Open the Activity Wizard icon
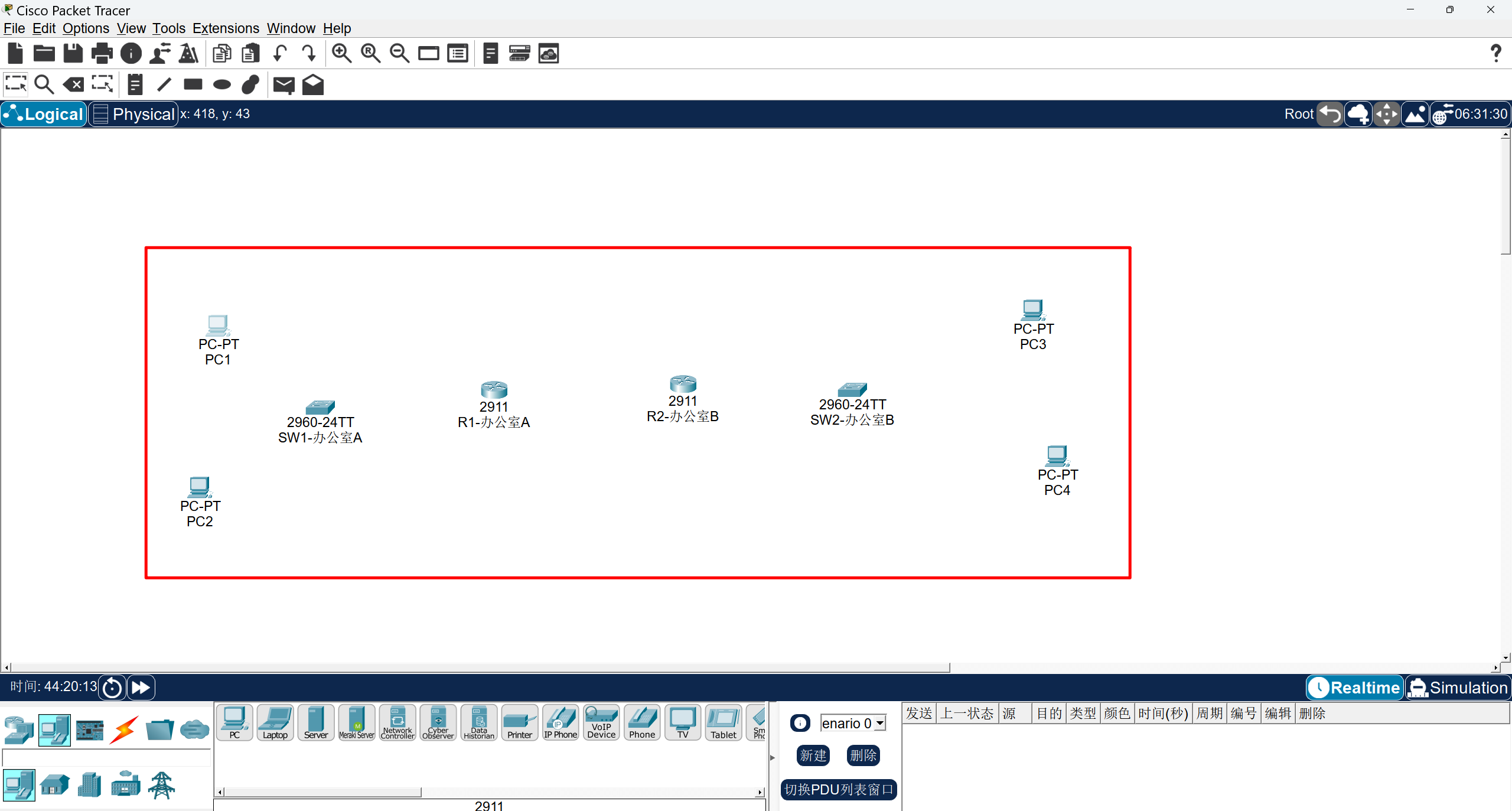Screen dimensions: 1512x811 point(160,54)
